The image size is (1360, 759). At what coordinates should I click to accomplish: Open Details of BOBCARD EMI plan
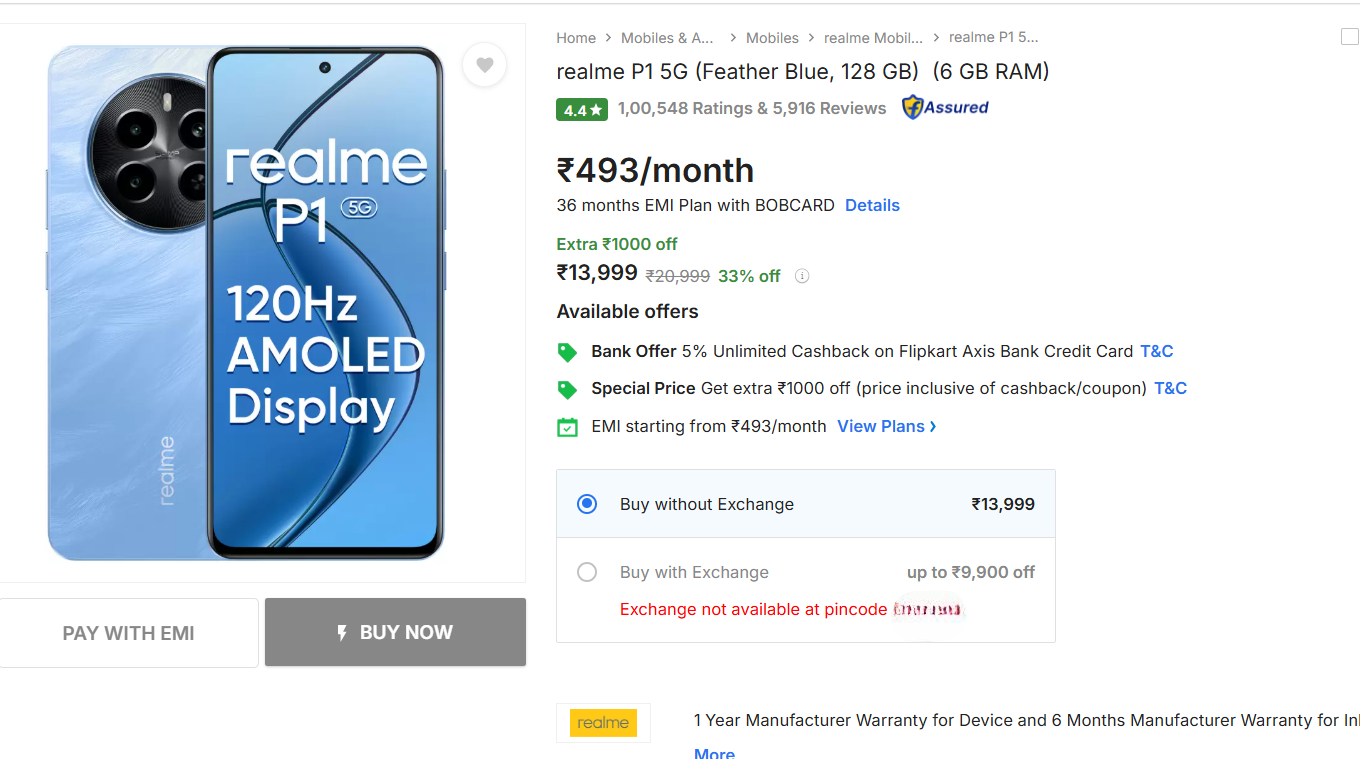point(872,205)
